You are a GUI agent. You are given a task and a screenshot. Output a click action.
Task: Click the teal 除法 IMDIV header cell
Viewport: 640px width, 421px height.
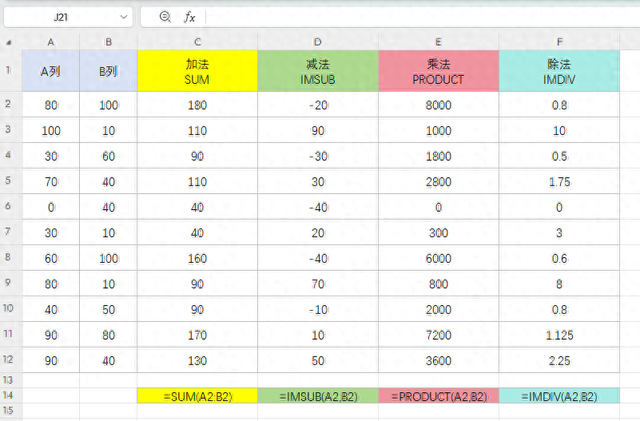(x=560, y=71)
